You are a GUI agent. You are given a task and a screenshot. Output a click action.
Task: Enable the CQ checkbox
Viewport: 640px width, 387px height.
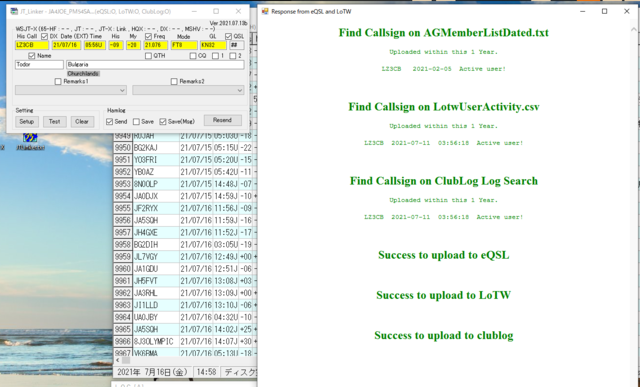coord(193,56)
